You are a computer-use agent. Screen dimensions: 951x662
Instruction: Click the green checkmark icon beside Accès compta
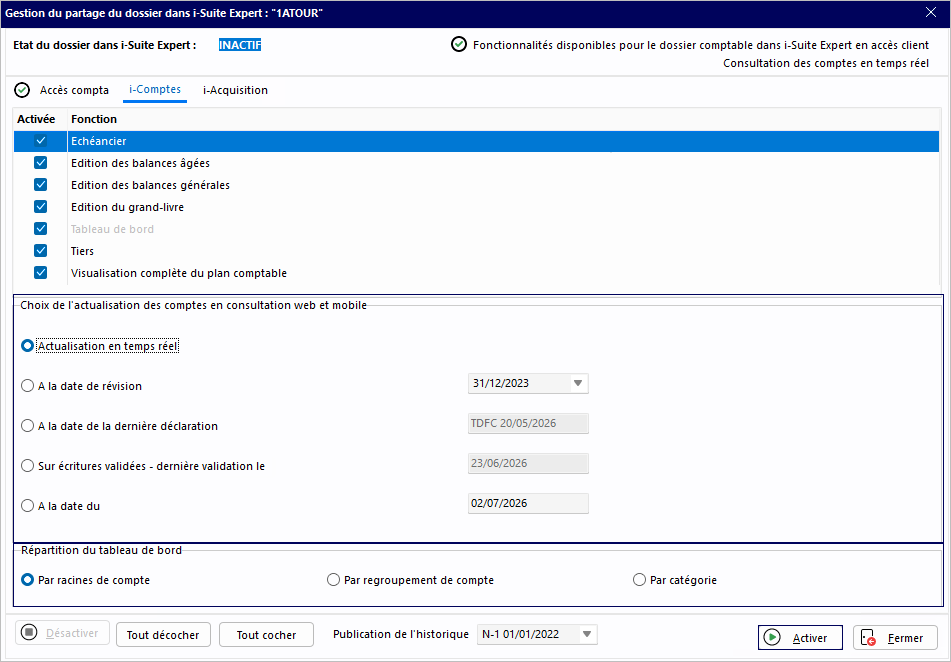click(x=22, y=90)
